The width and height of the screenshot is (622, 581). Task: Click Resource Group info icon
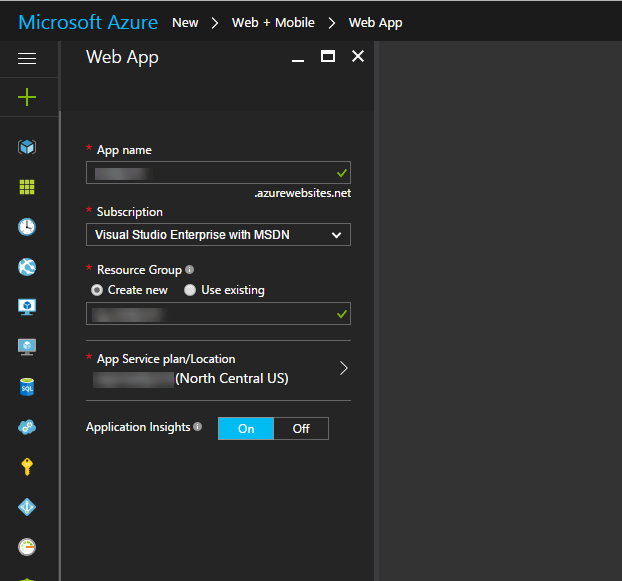click(x=190, y=270)
